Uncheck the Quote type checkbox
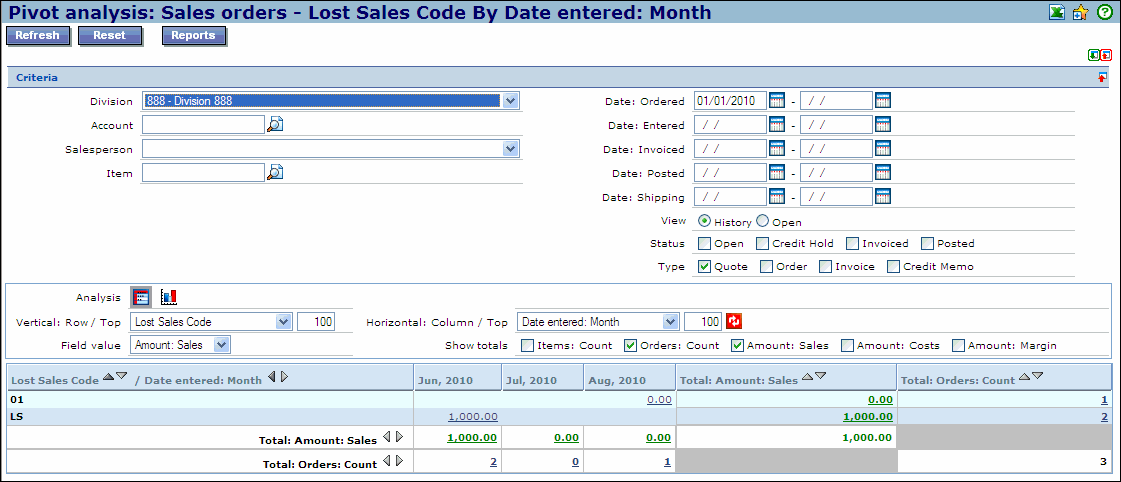The image size is (1121, 482). tap(705, 267)
